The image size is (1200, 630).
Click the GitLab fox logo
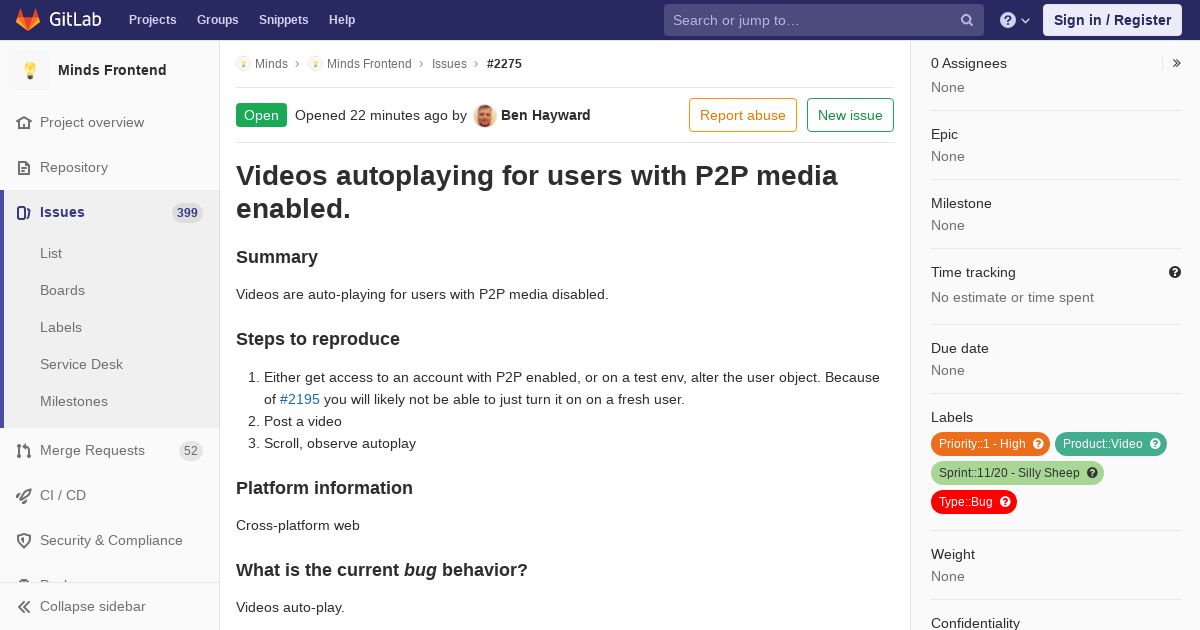(x=28, y=20)
